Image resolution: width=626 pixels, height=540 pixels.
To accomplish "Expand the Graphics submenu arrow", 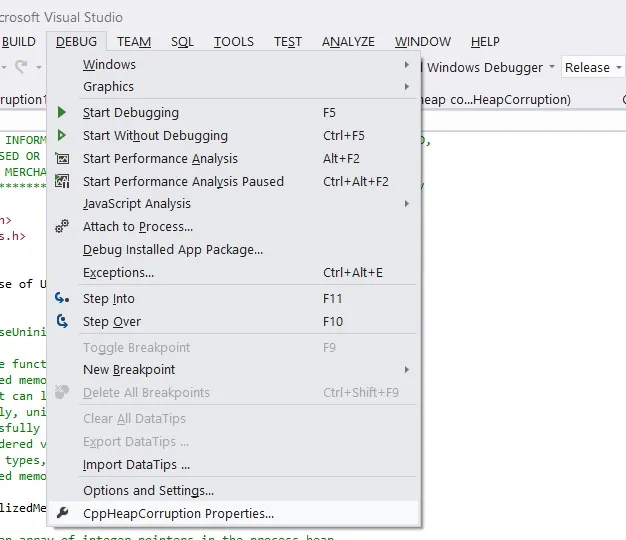I will tap(406, 86).
